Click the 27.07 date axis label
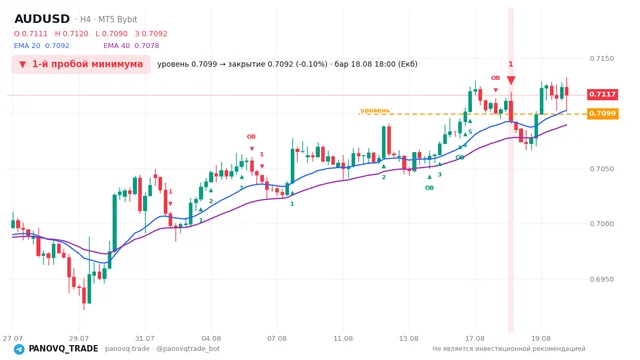Screen dimensions: 640x360 [13, 338]
